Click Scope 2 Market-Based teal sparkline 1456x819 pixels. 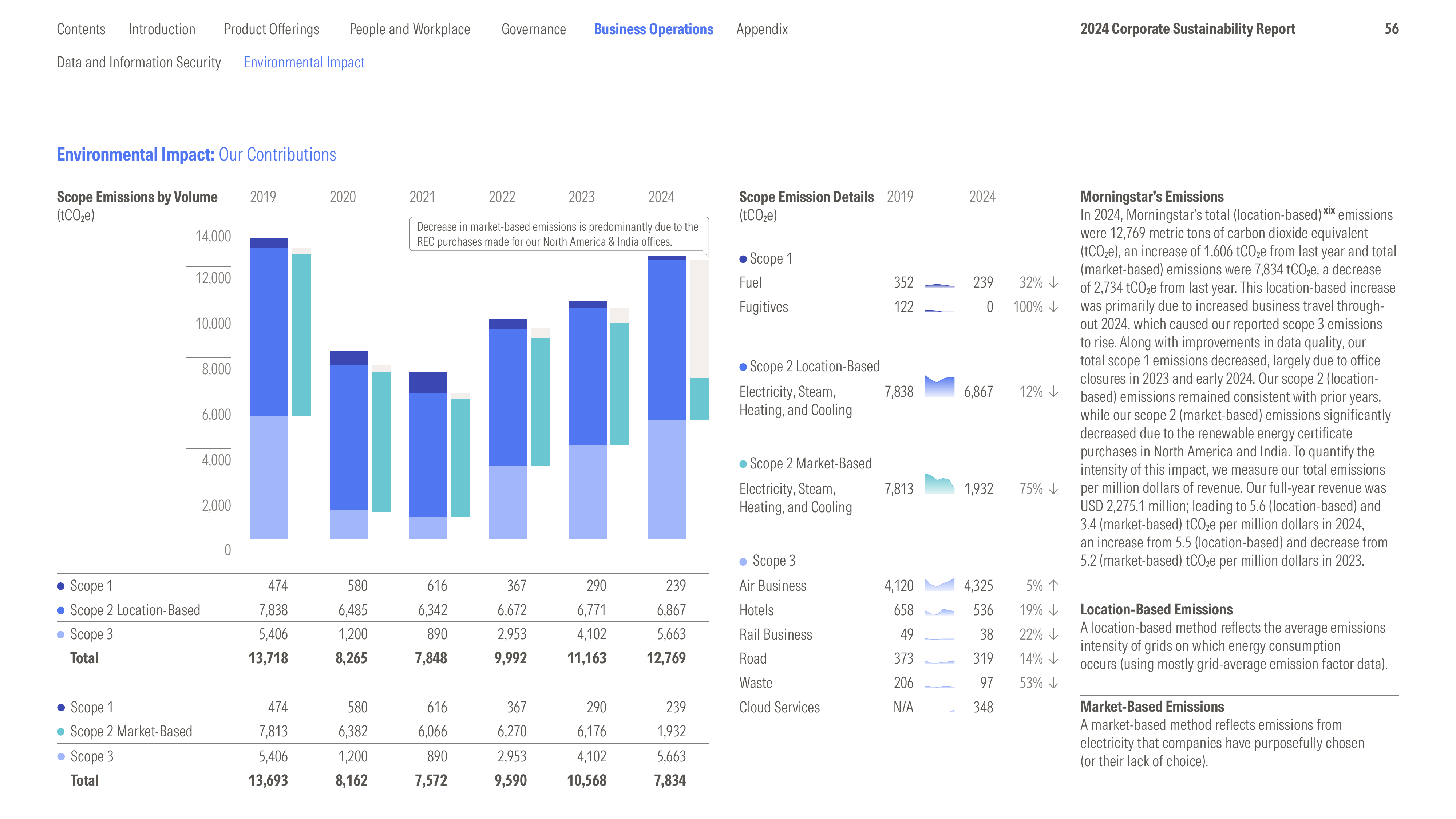tap(939, 484)
